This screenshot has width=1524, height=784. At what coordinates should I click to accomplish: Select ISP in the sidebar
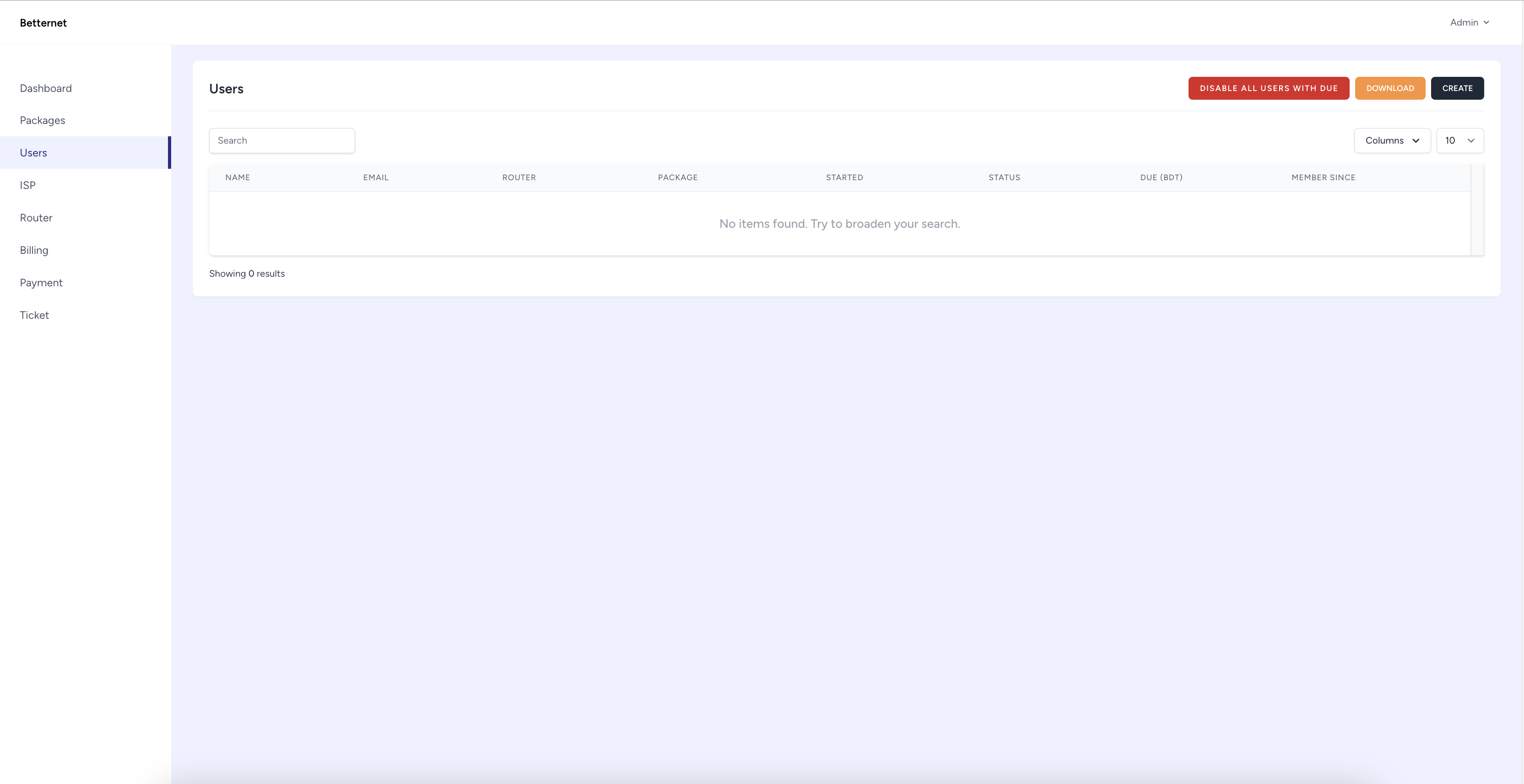[x=27, y=184]
